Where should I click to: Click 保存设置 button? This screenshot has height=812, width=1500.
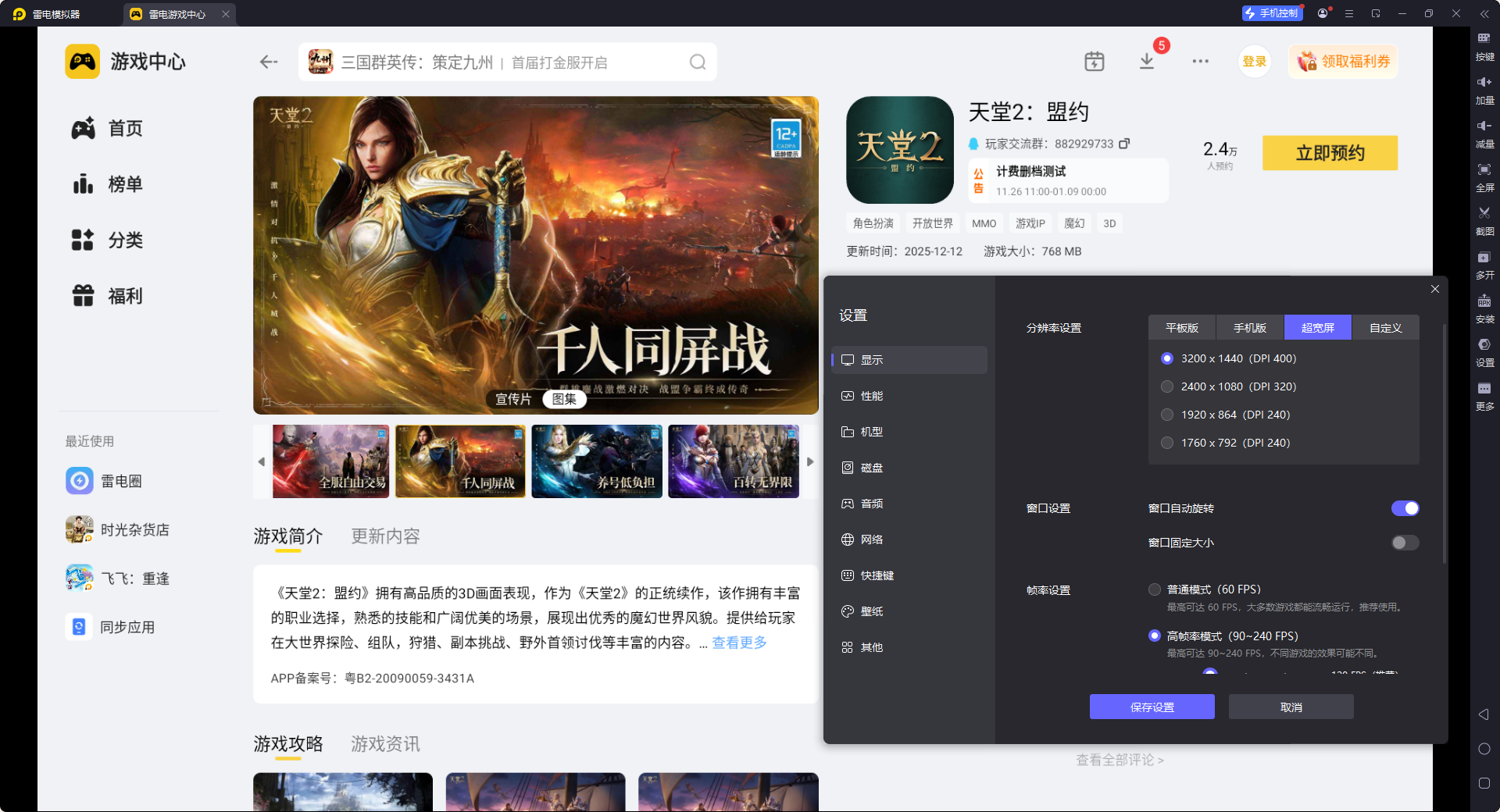click(1152, 707)
